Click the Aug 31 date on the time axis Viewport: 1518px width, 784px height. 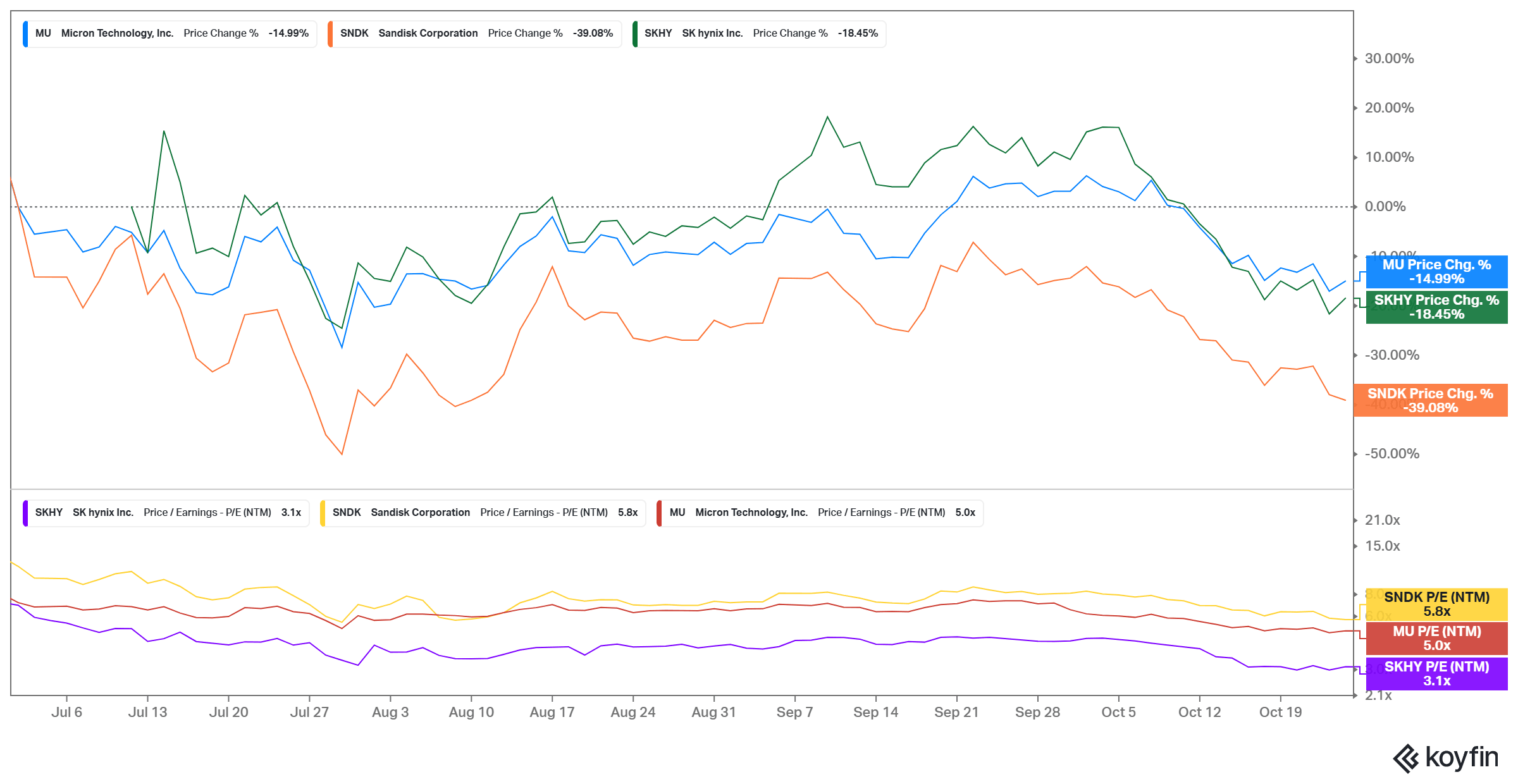[x=713, y=713]
